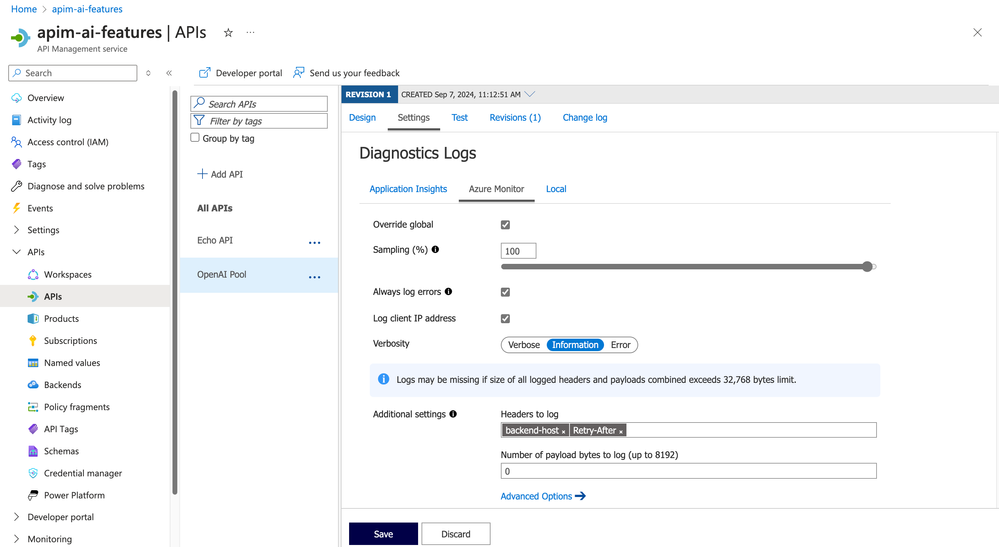
Task: Open the Developer portal toolbar link
Action: click(240, 73)
